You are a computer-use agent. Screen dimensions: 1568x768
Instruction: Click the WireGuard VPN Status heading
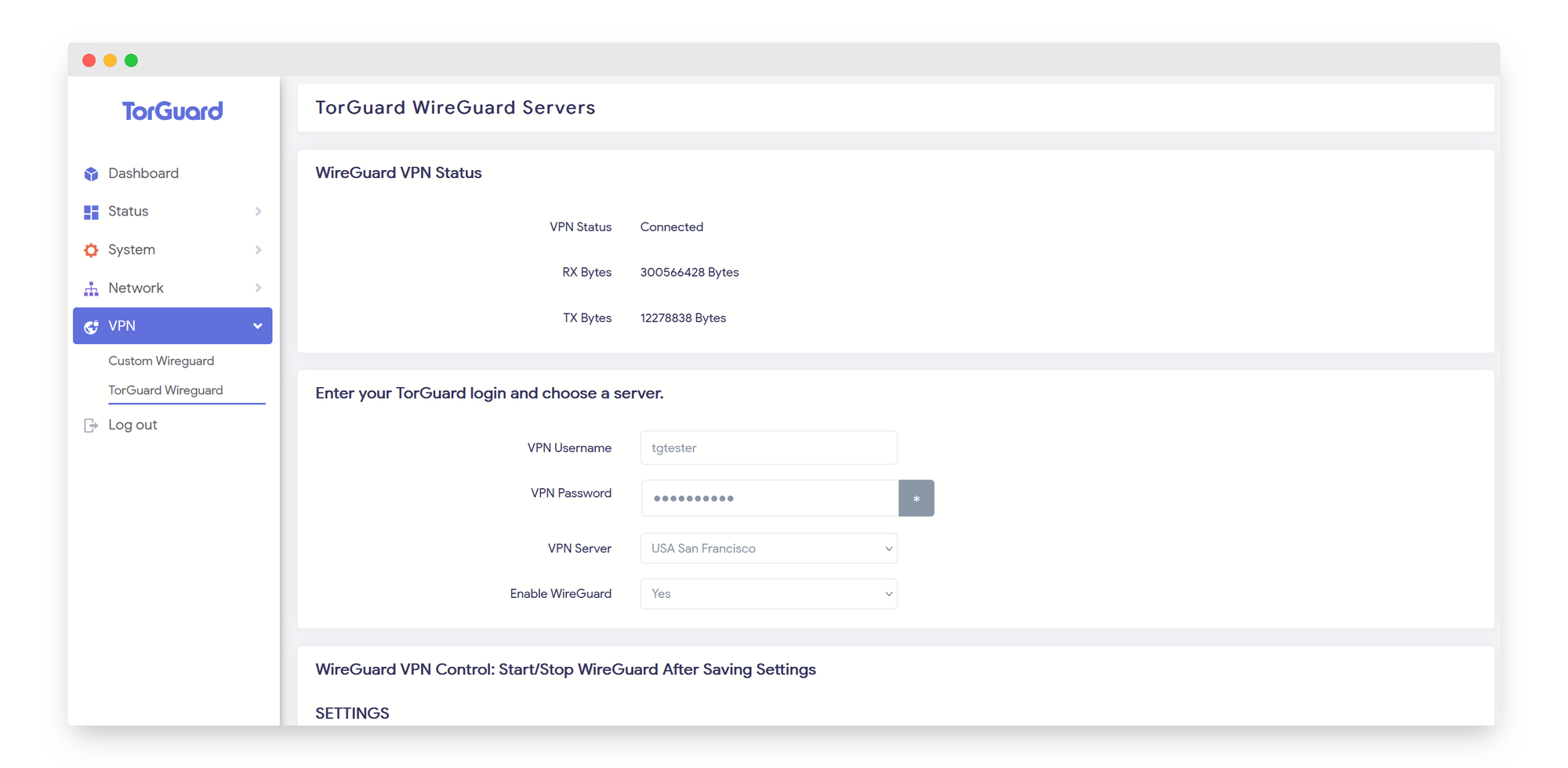[x=398, y=173]
